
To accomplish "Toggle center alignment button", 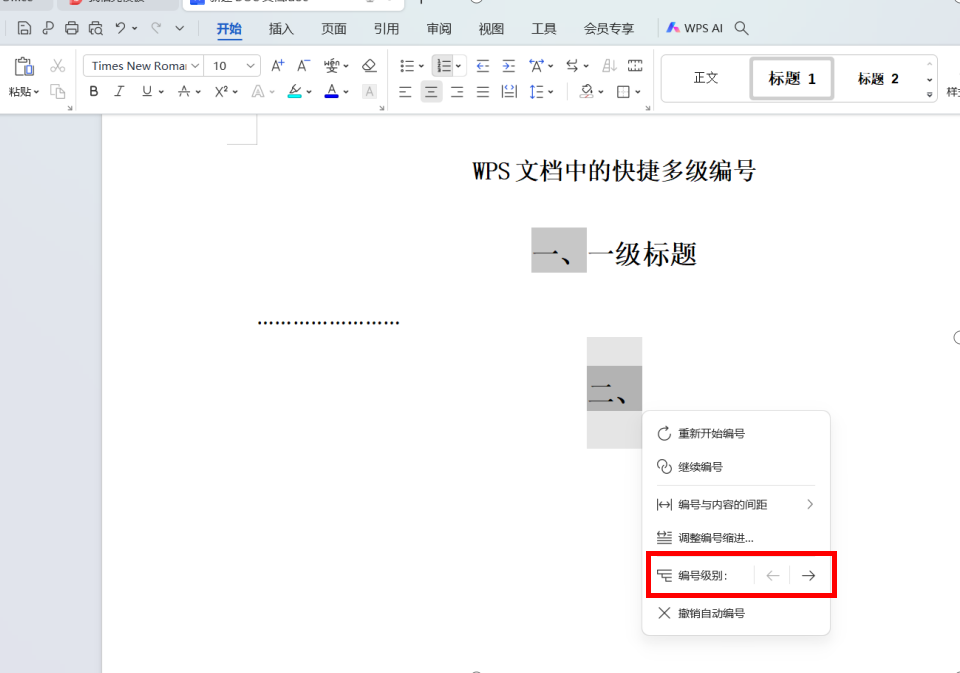I will pyautogui.click(x=431, y=92).
